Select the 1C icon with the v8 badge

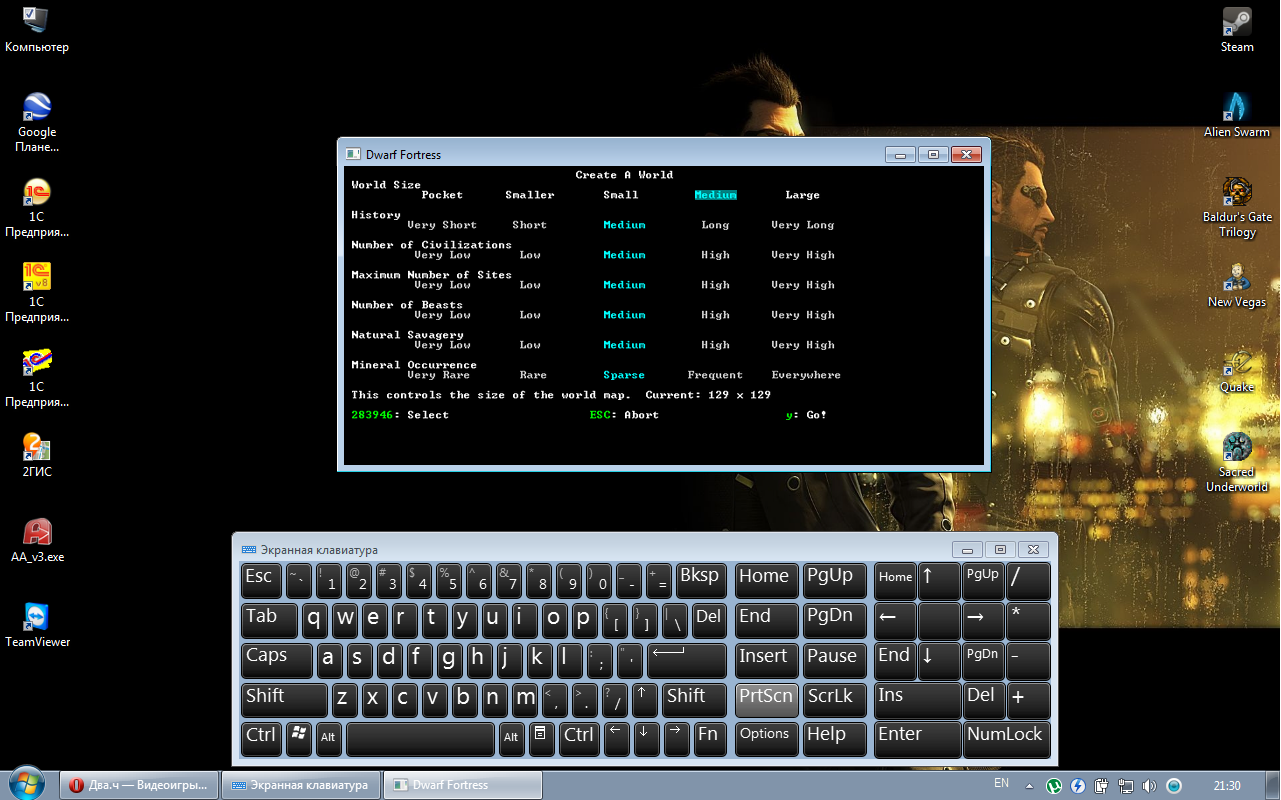[37, 292]
